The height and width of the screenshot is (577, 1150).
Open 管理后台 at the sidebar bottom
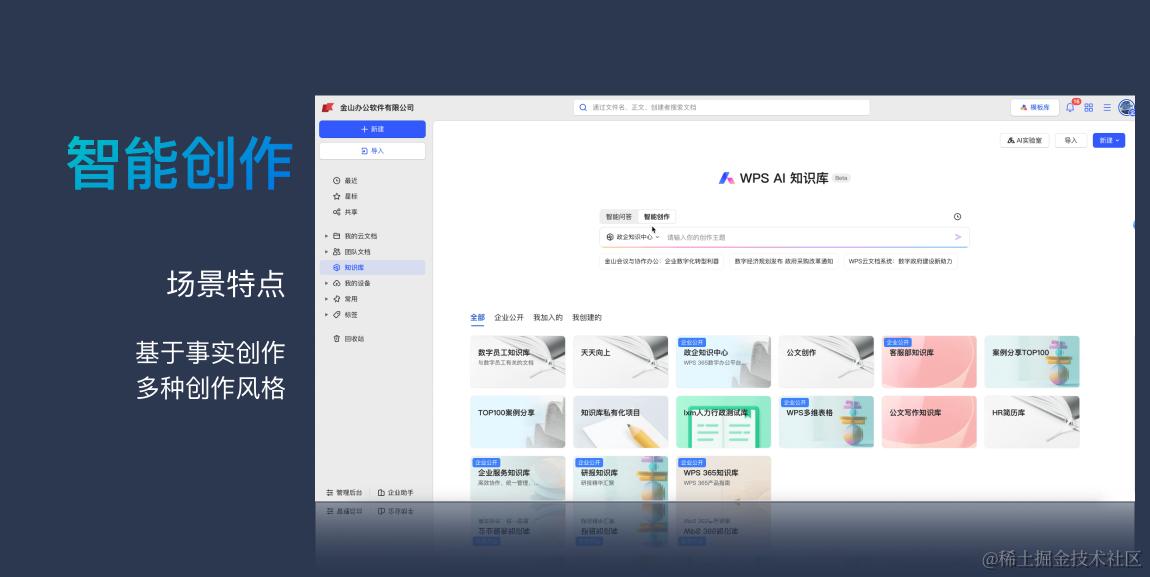[344, 493]
